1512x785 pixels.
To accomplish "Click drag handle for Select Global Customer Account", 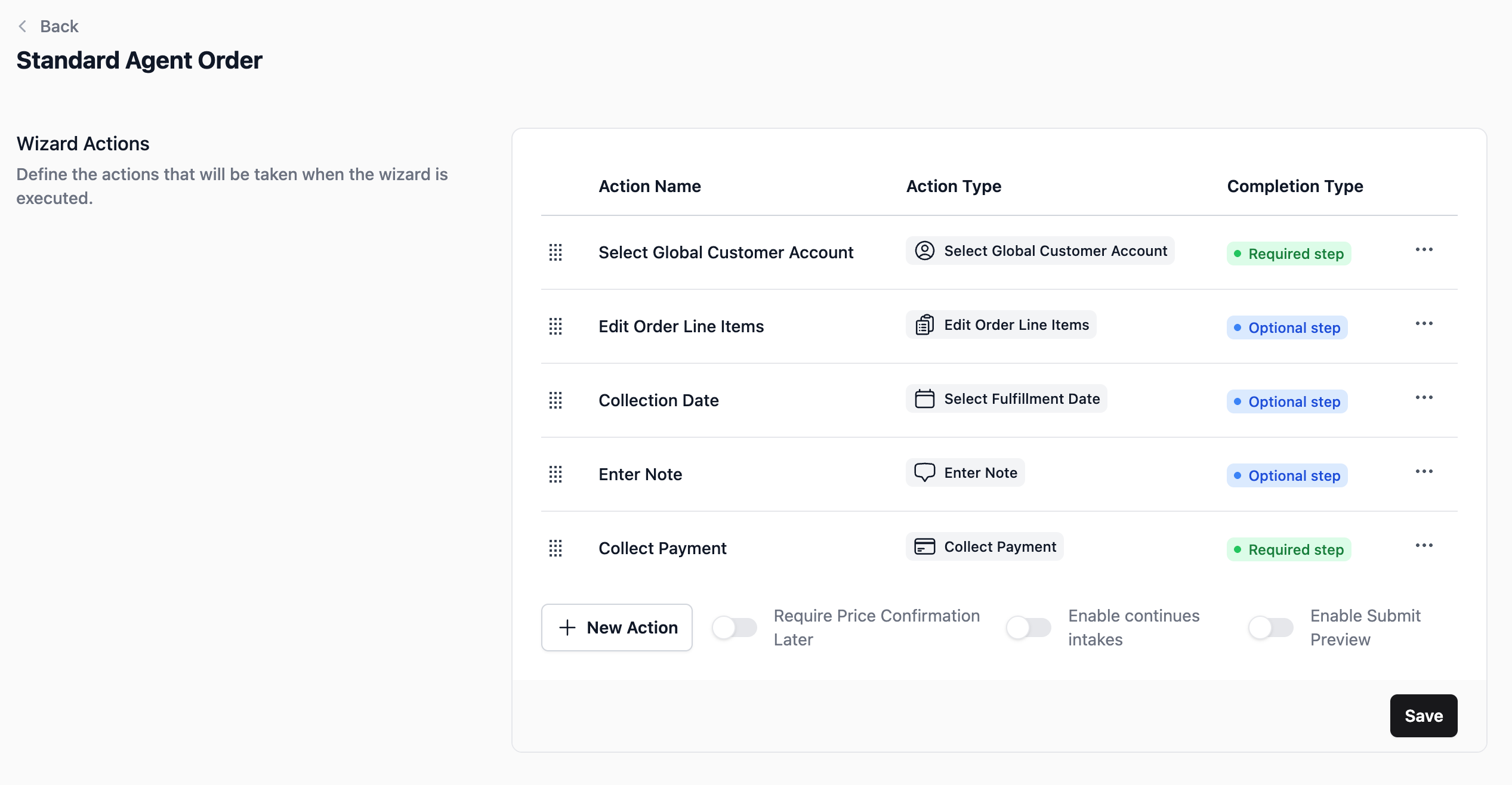I will [x=556, y=252].
